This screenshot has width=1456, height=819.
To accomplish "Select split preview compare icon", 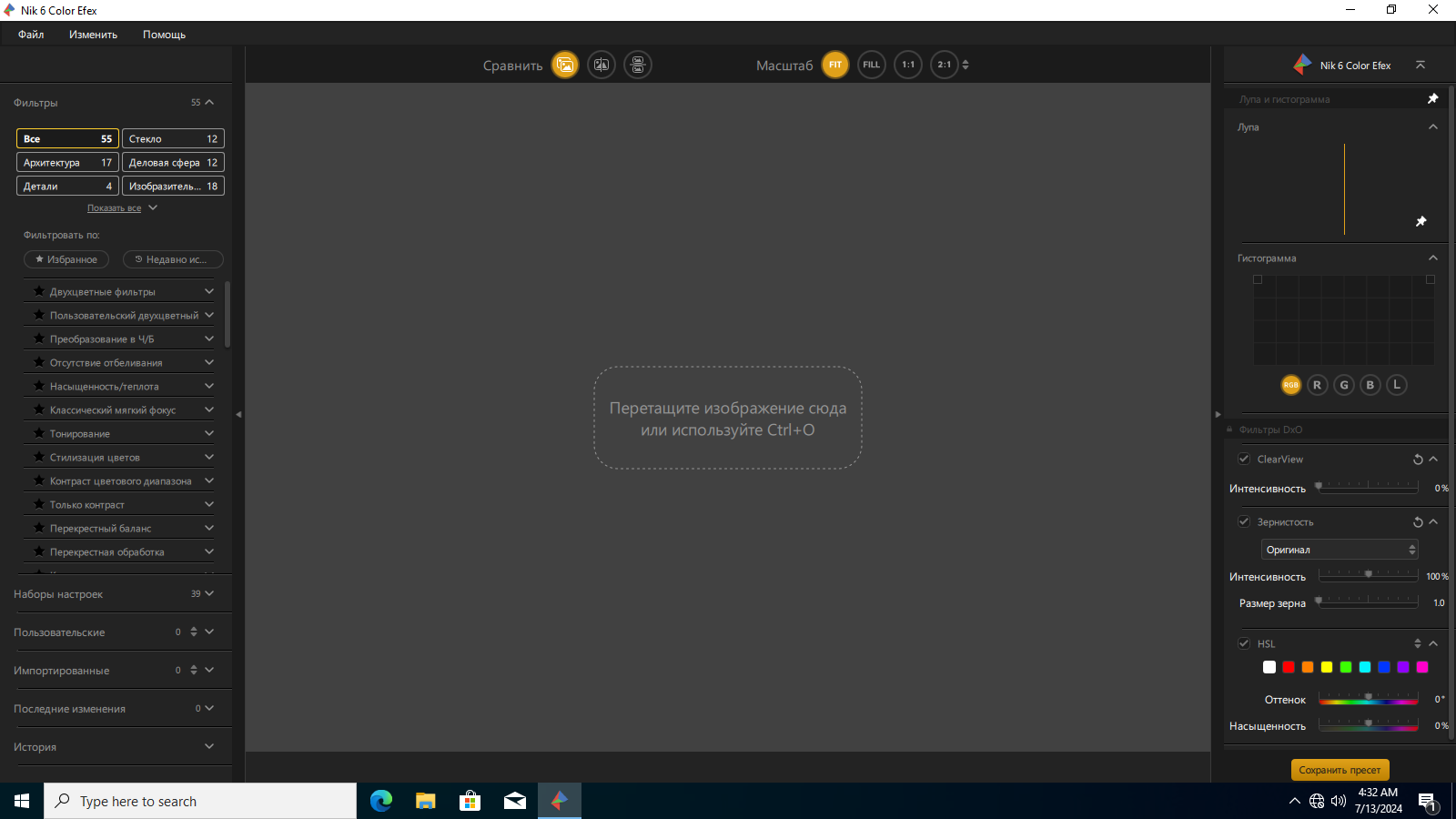I will pyautogui.click(x=602, y=65).
